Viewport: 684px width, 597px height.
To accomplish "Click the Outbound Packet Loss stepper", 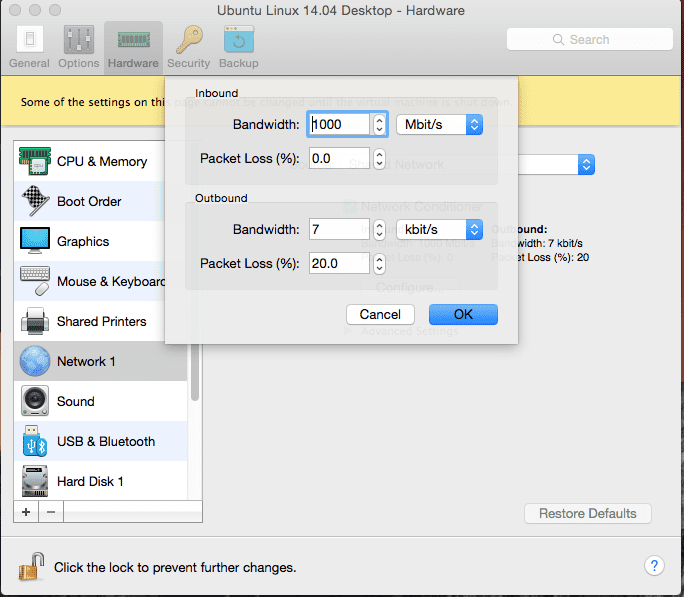I will coord(380,263).
